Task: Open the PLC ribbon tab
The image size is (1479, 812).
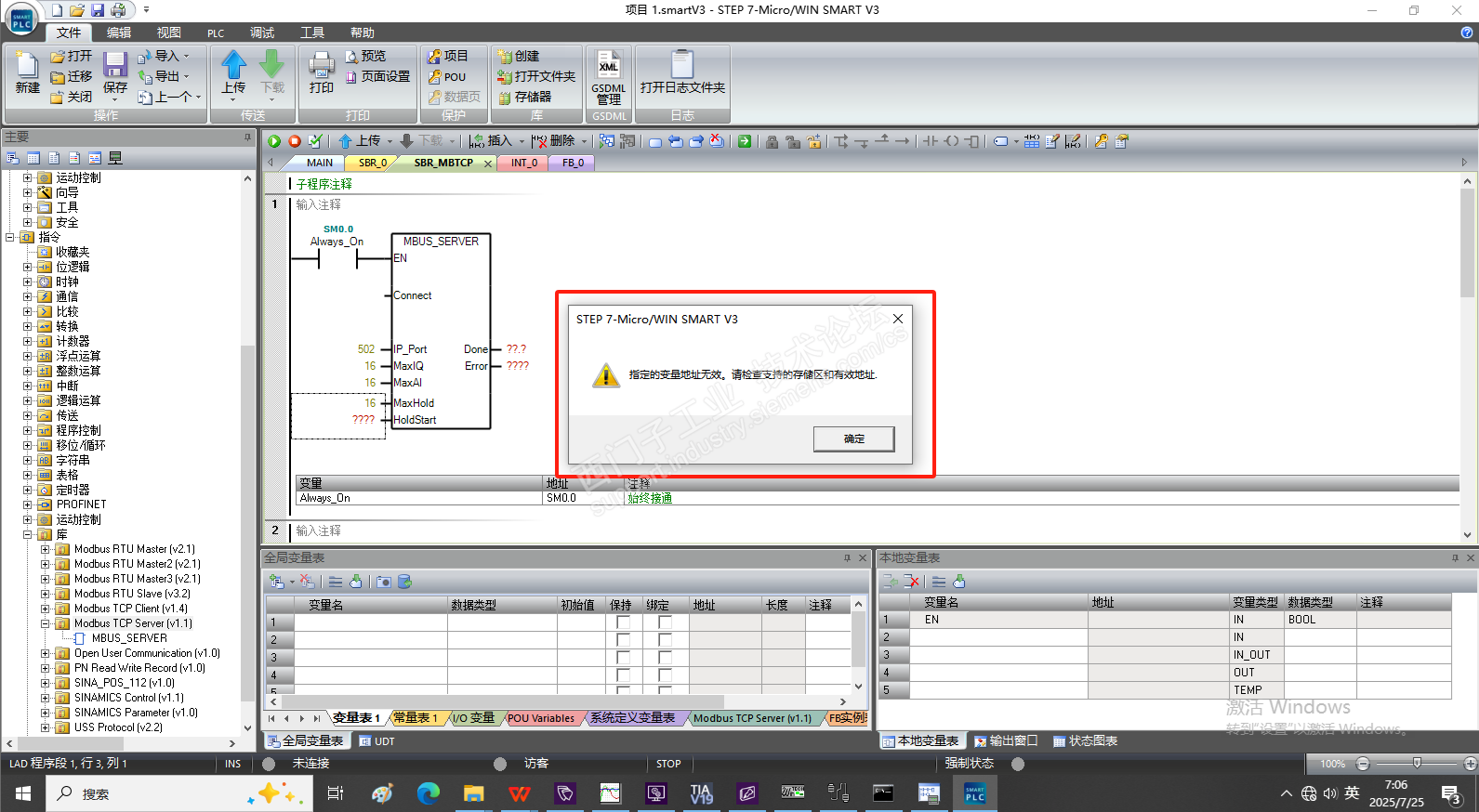Action: pyautogui.click(x=216, y=33)
